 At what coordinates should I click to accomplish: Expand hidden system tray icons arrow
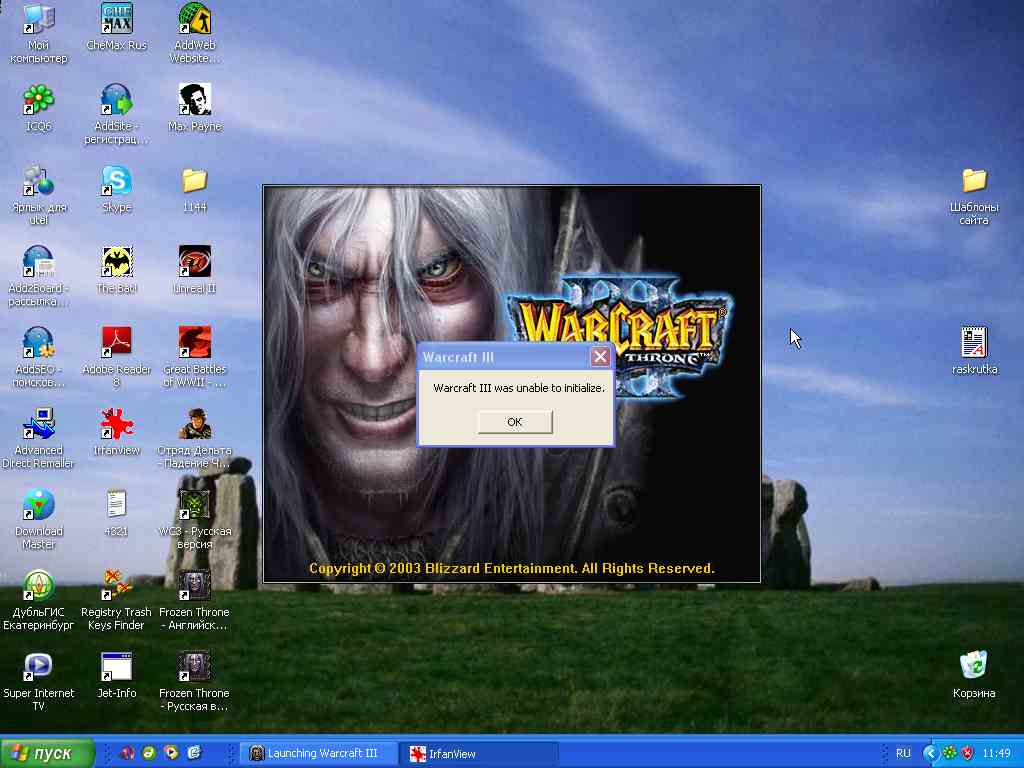(931, 753)
